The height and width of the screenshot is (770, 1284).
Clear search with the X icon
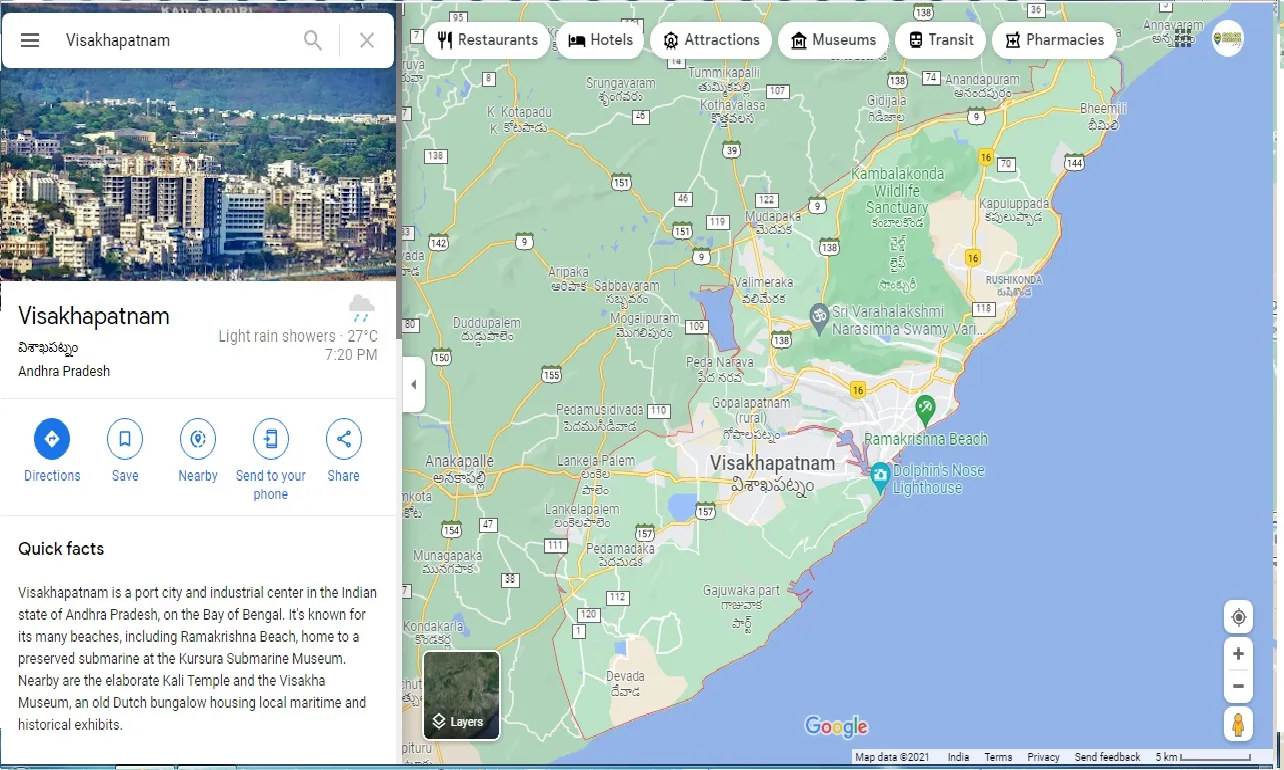pyautogui.click(x=367, y=40)
